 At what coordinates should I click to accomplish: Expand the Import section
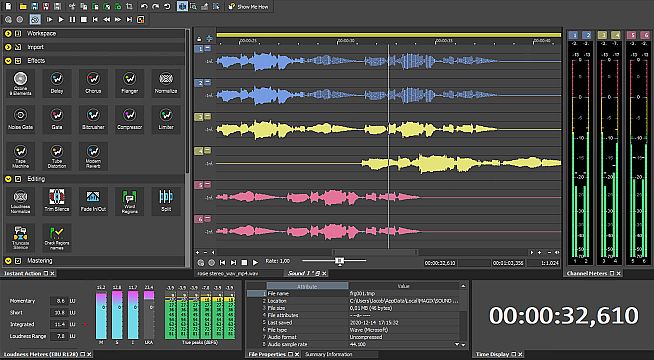pyautogui.click(x=8, y=47)
